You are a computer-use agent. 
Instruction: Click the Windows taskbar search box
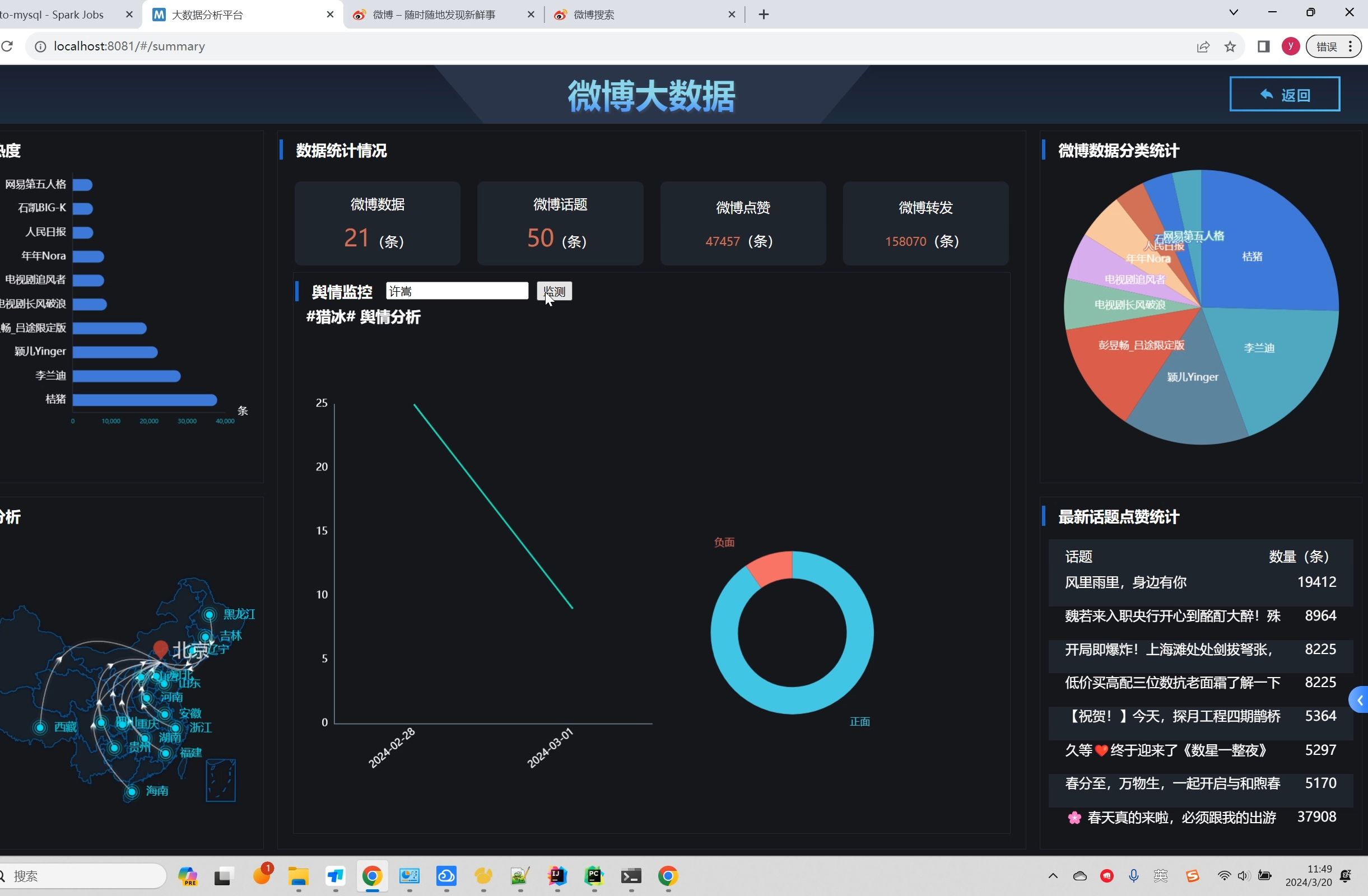pyautogui.click(x=83, y=876)
